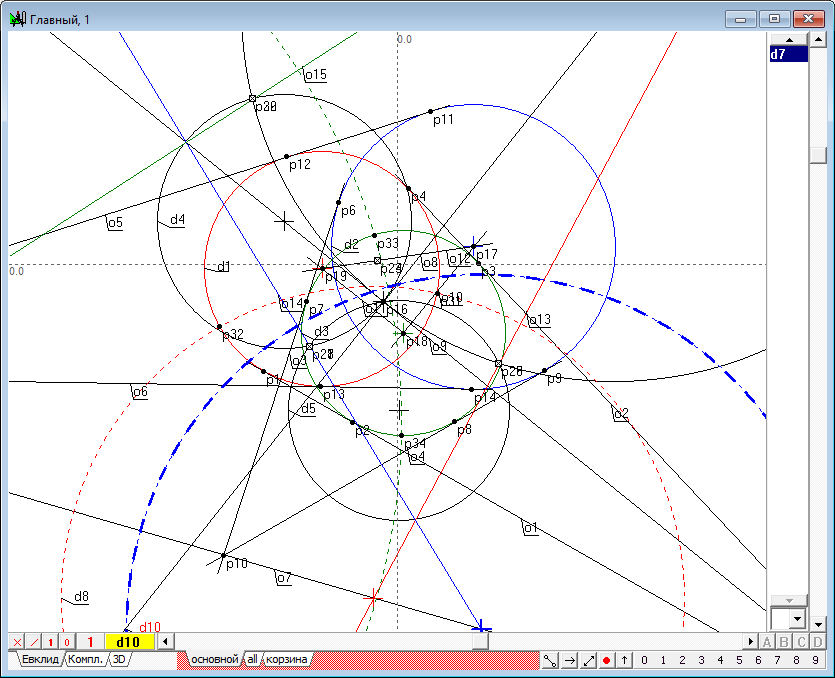Select the segment with endpoints tool
Screen dimensions: 835x678
click(x=550, y=660)
